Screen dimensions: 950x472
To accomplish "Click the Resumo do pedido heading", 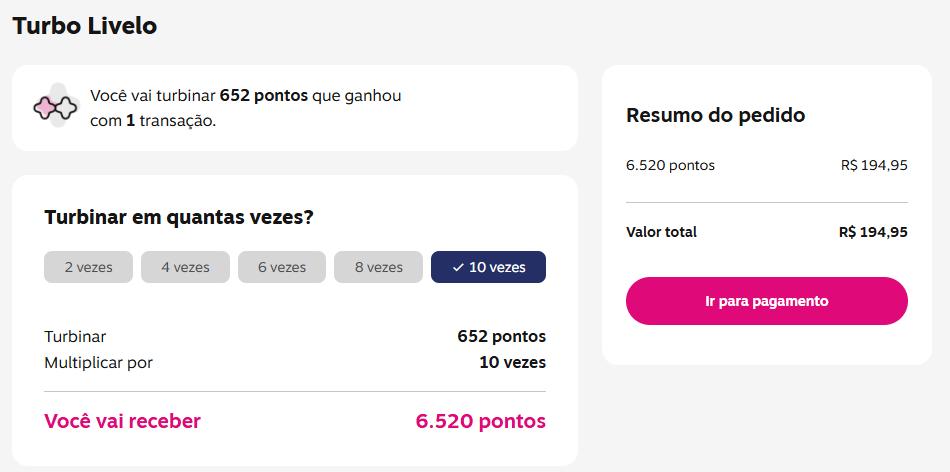I will [715, 115].
